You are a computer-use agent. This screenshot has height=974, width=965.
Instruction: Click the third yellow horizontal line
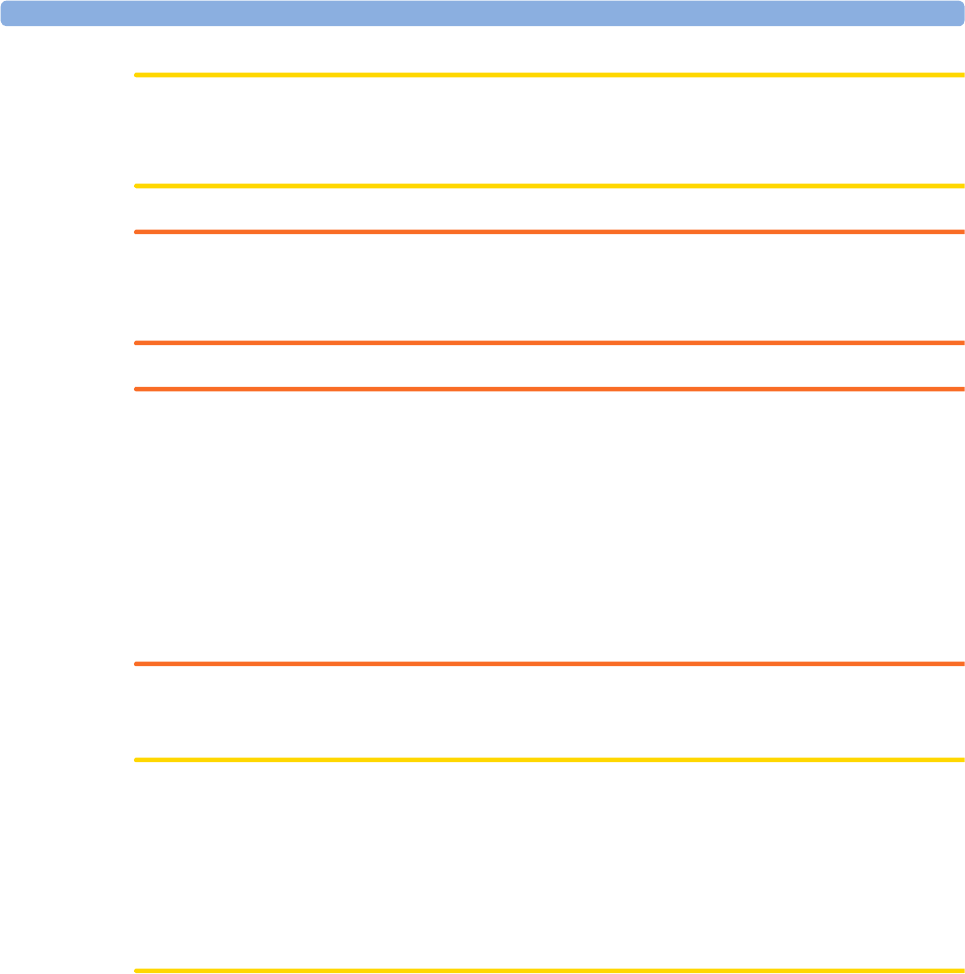coord(549,760)
